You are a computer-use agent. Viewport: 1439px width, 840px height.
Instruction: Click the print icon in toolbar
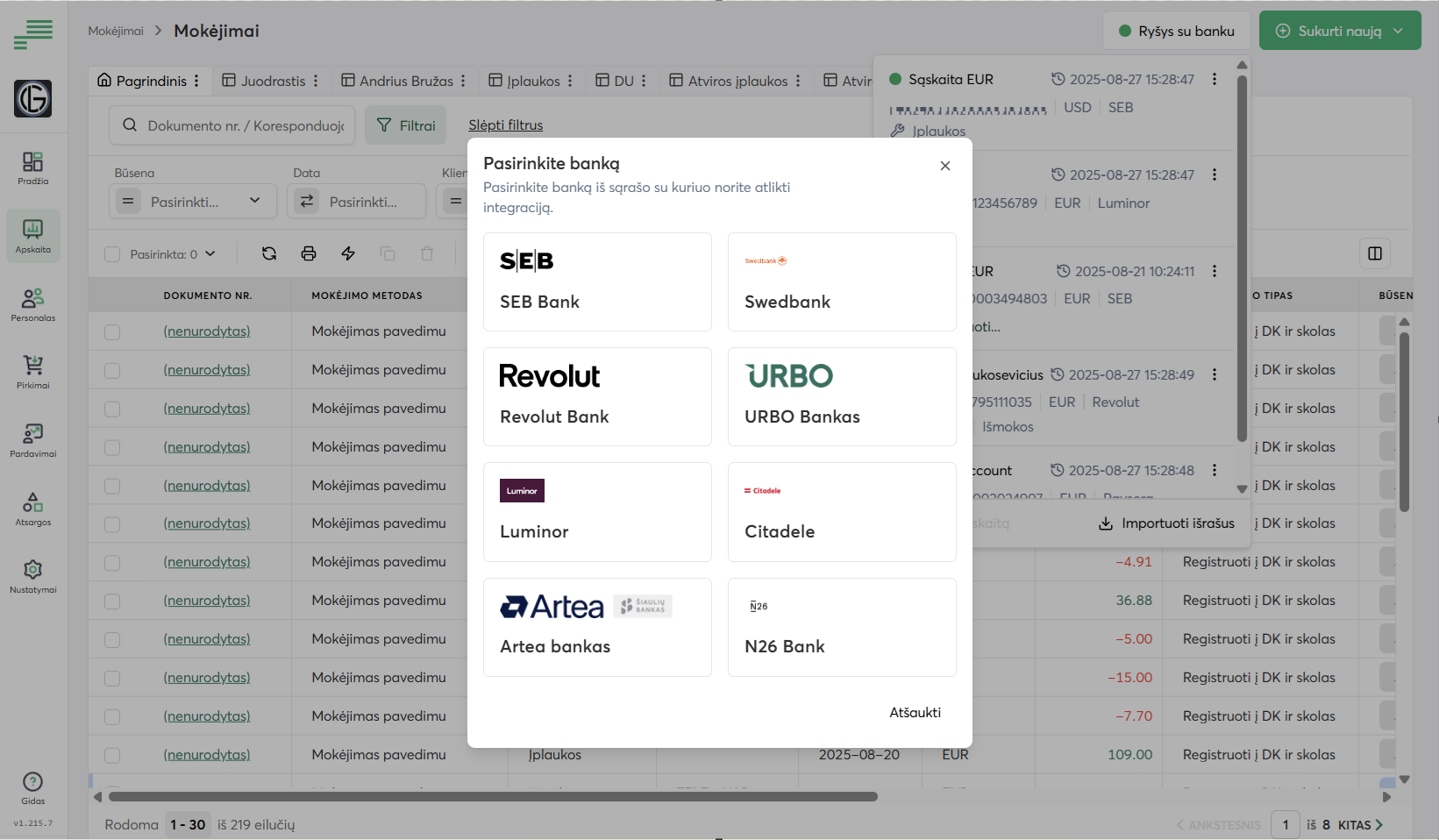[x=309, y=253]
